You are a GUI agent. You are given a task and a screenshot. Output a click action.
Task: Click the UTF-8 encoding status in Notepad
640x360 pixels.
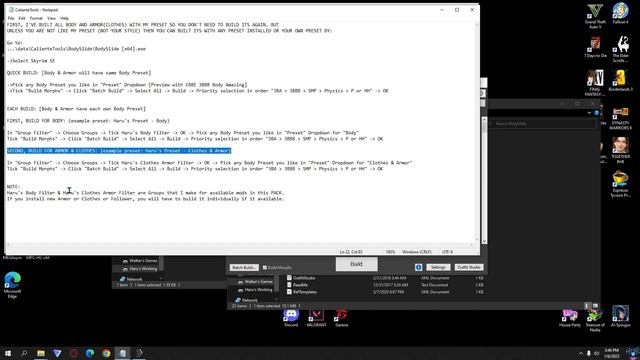pos(447,252)
